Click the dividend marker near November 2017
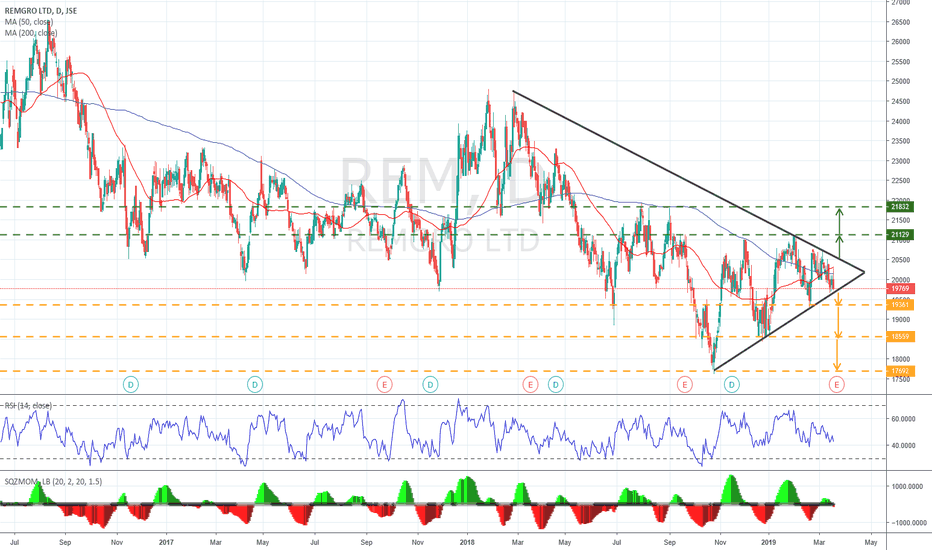The width and height of the screenshot is (932, 550). click(x=430, y=385)
